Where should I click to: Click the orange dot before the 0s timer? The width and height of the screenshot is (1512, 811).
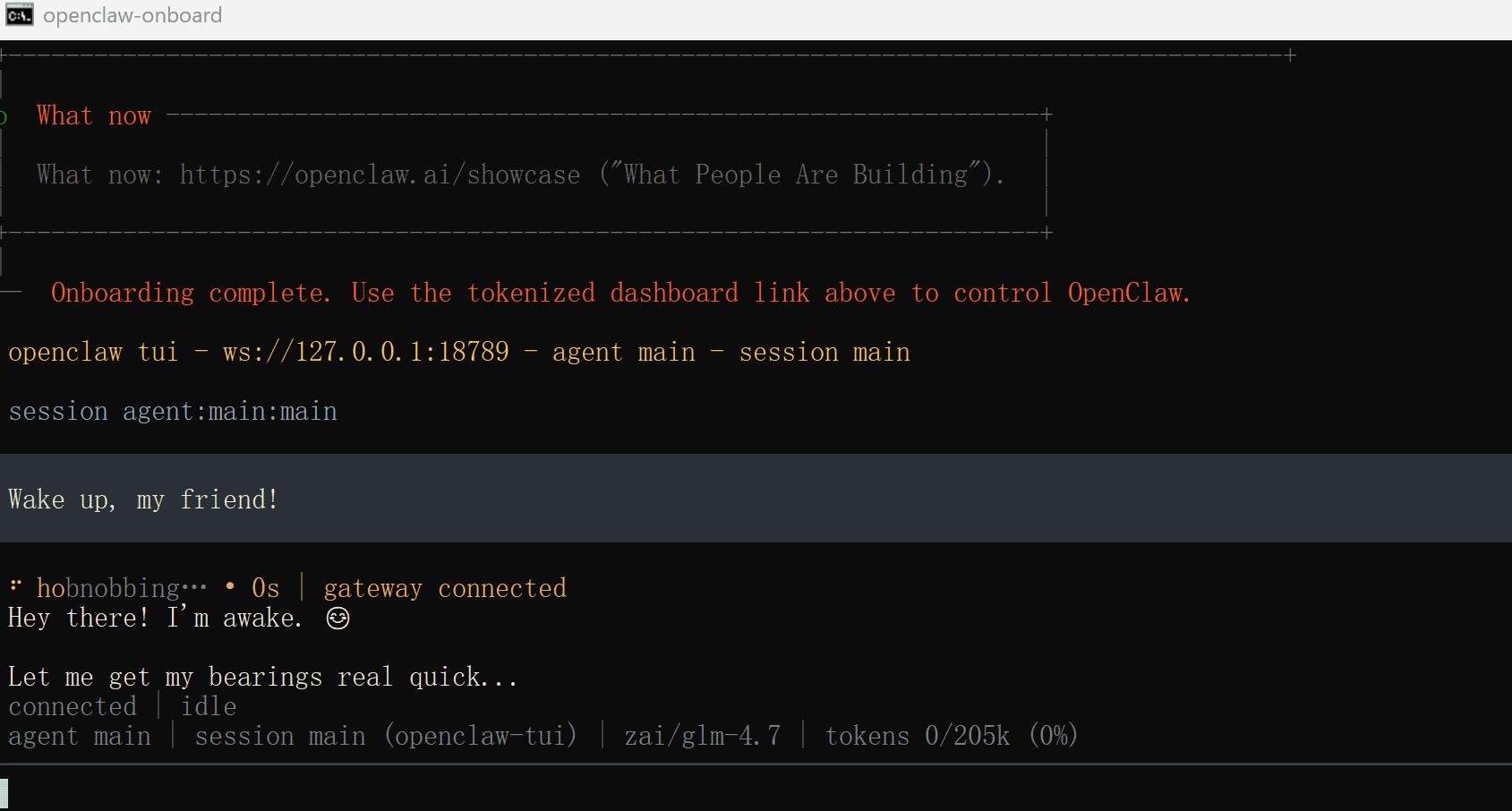coord(230,586)
